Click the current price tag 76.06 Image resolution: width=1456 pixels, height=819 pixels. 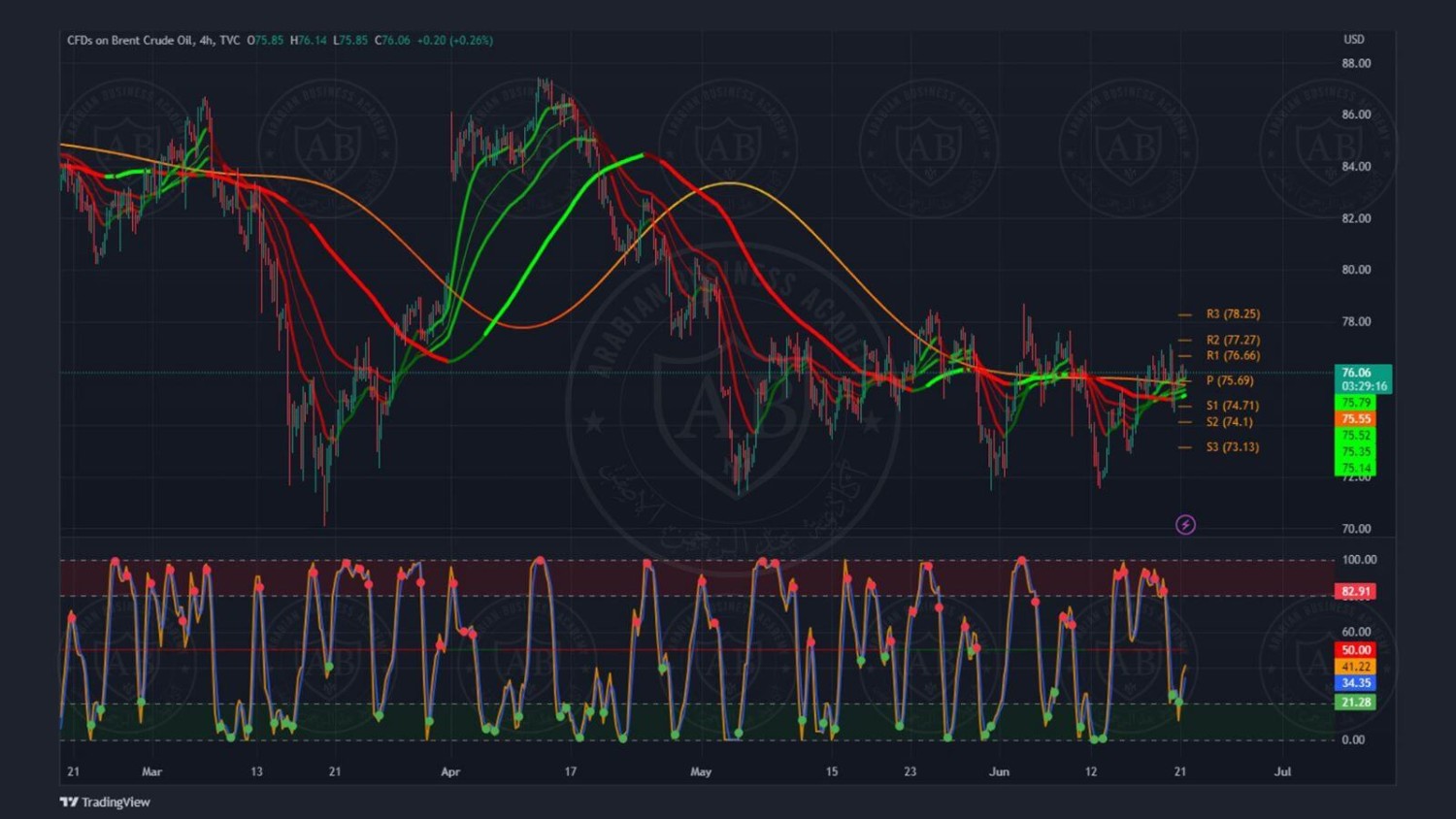coord(1356,373)
